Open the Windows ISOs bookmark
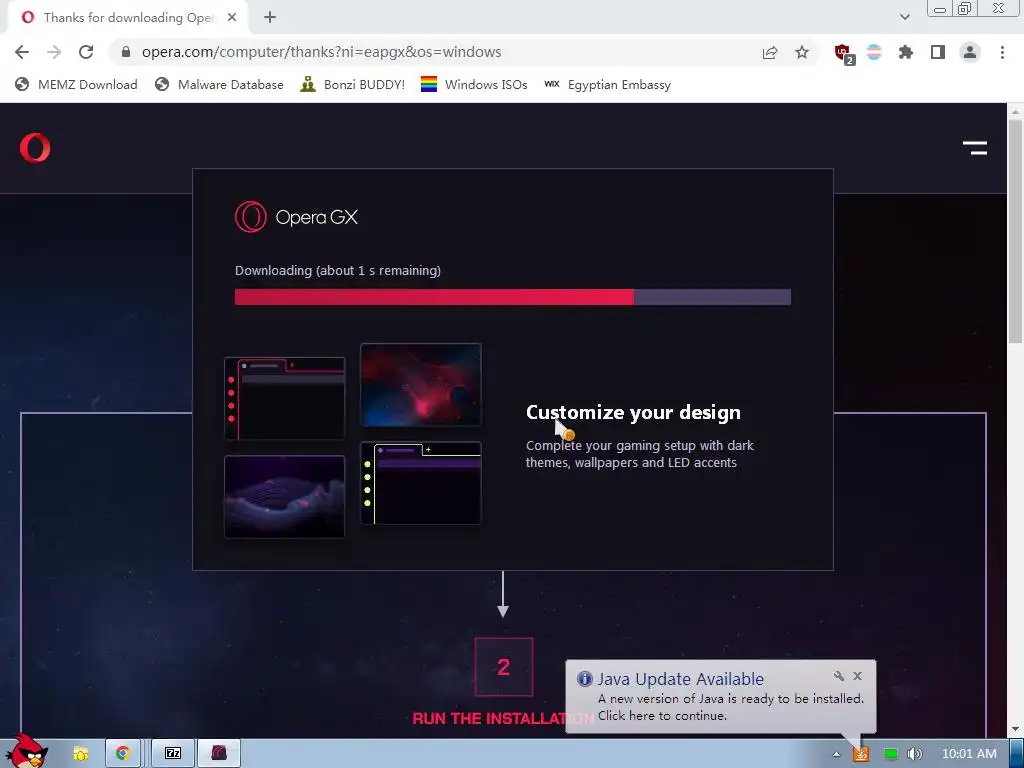The width and height of the screenshot is (1024, 768). (x=474, y=84)
